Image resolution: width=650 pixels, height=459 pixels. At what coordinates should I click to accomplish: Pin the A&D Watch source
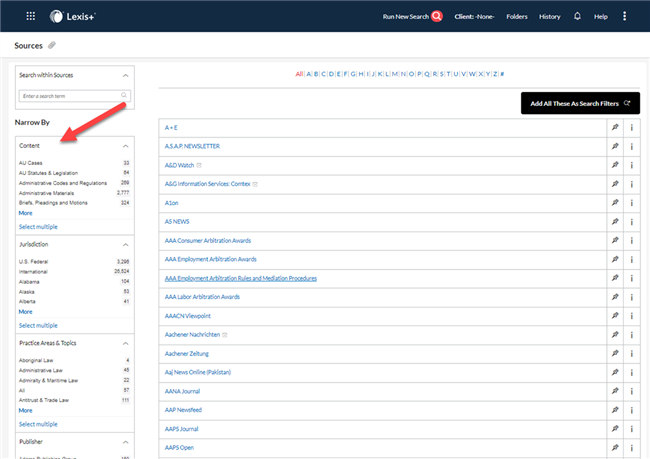pos(615,165)
